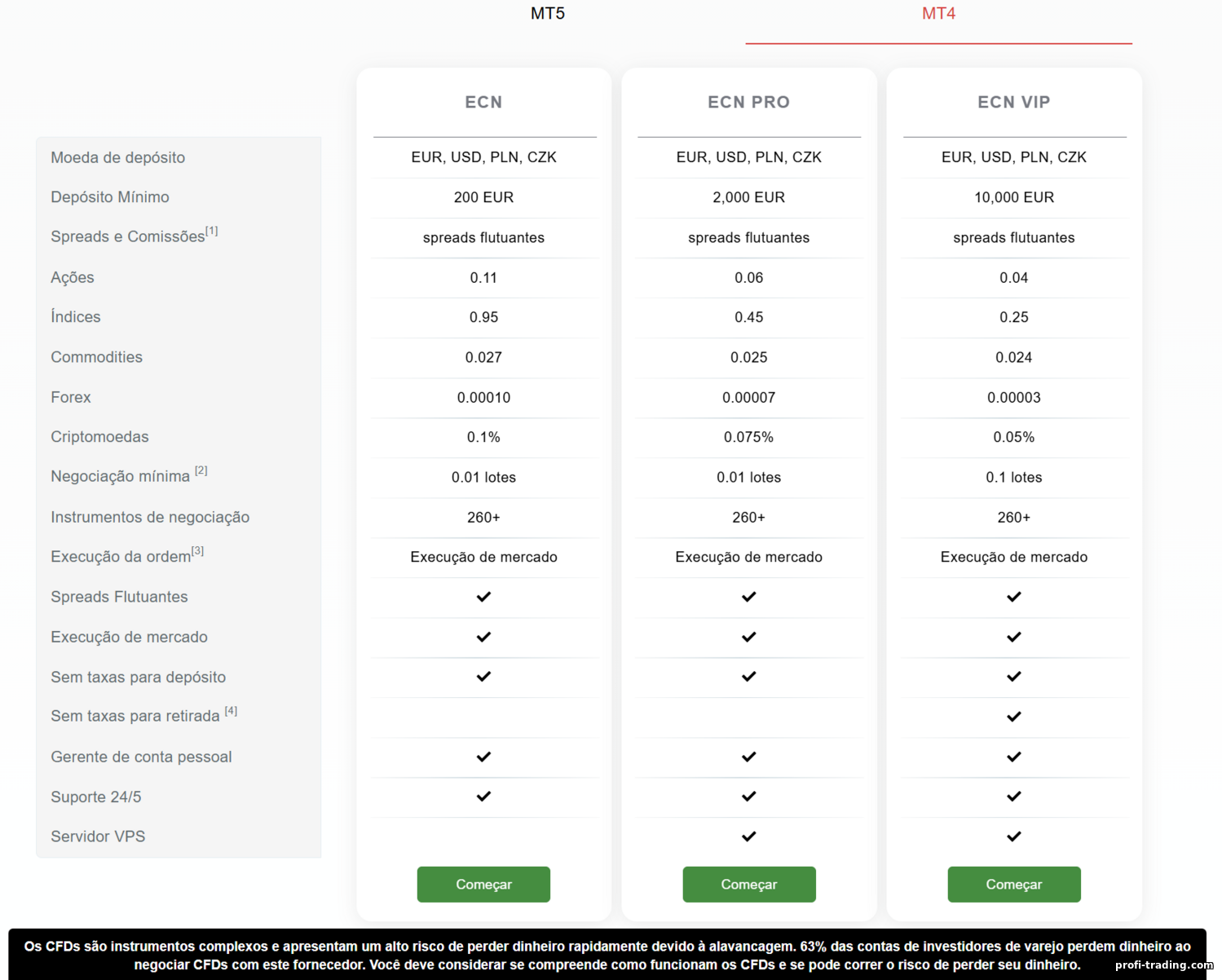This screenshot has width=1222, height=980.
Task: Select the MT4 tab
Action: point(938,14)
